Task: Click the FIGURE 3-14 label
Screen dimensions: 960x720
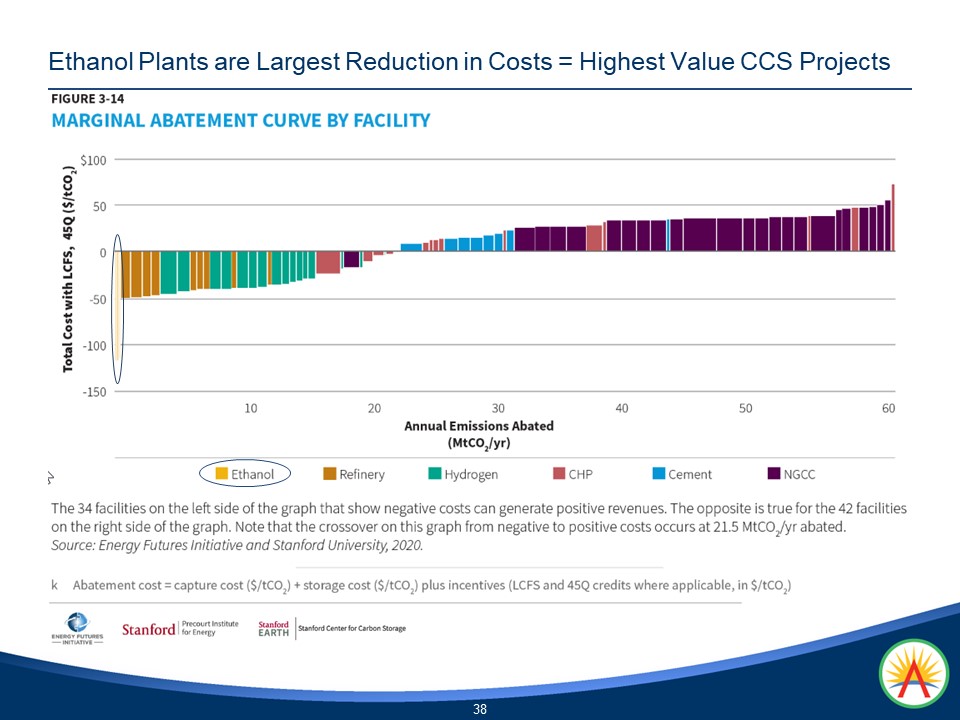Action: click(x=88, y=98)
